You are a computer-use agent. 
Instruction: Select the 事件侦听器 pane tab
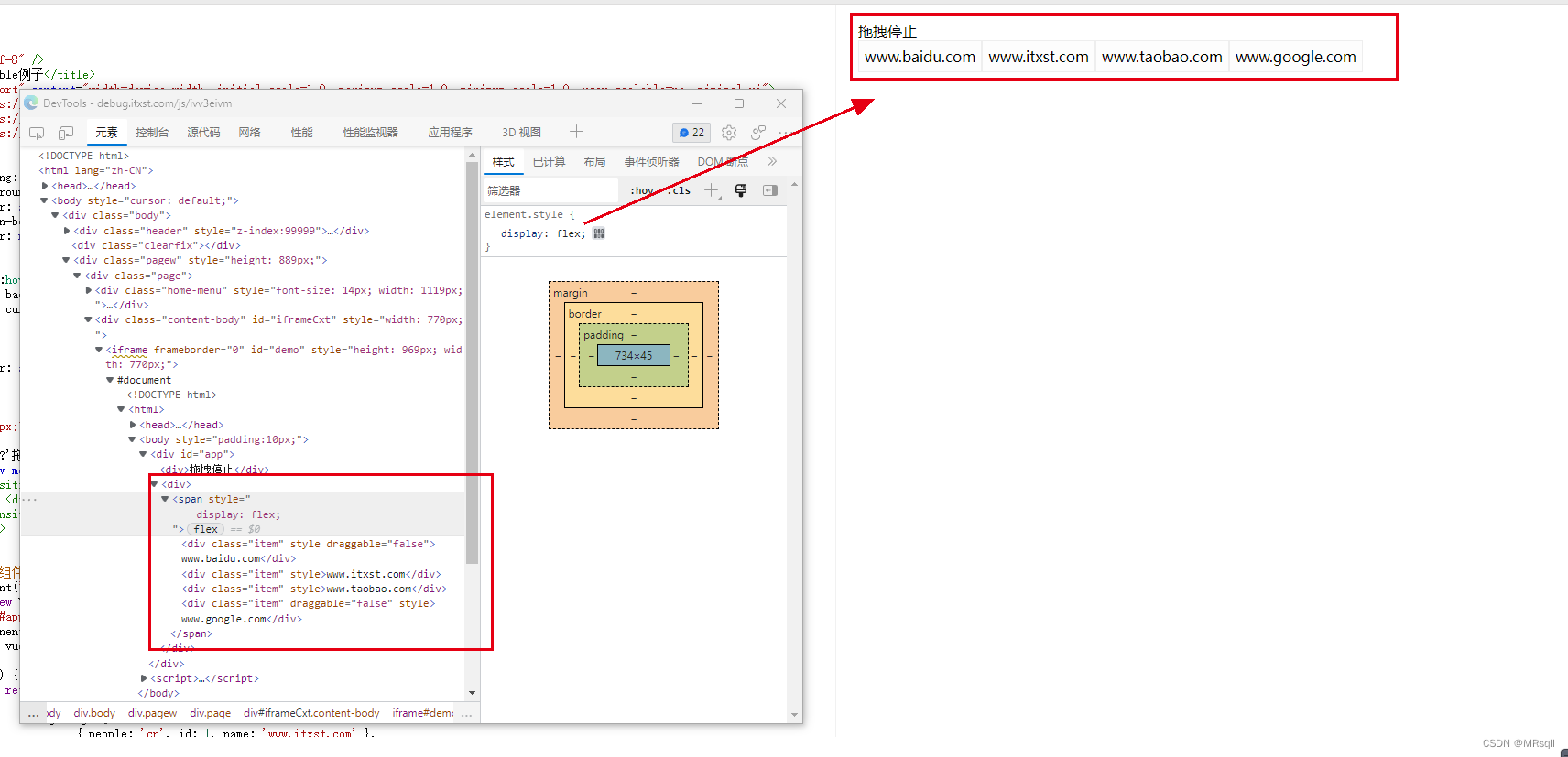point(651,162)
